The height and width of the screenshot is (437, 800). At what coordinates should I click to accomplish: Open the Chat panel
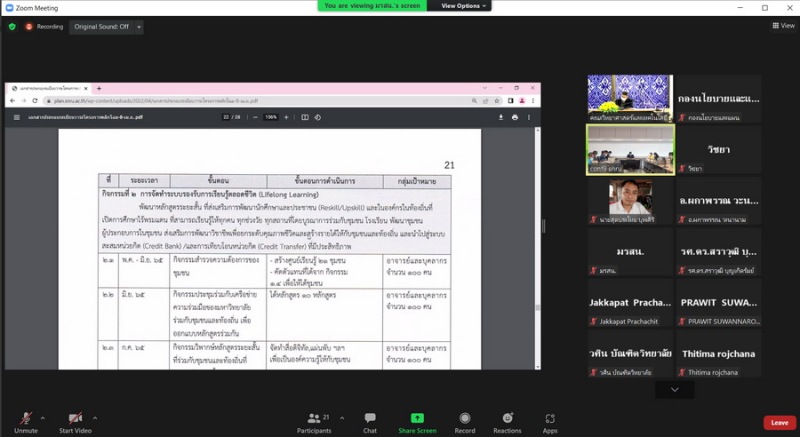(x=369, y=420)
